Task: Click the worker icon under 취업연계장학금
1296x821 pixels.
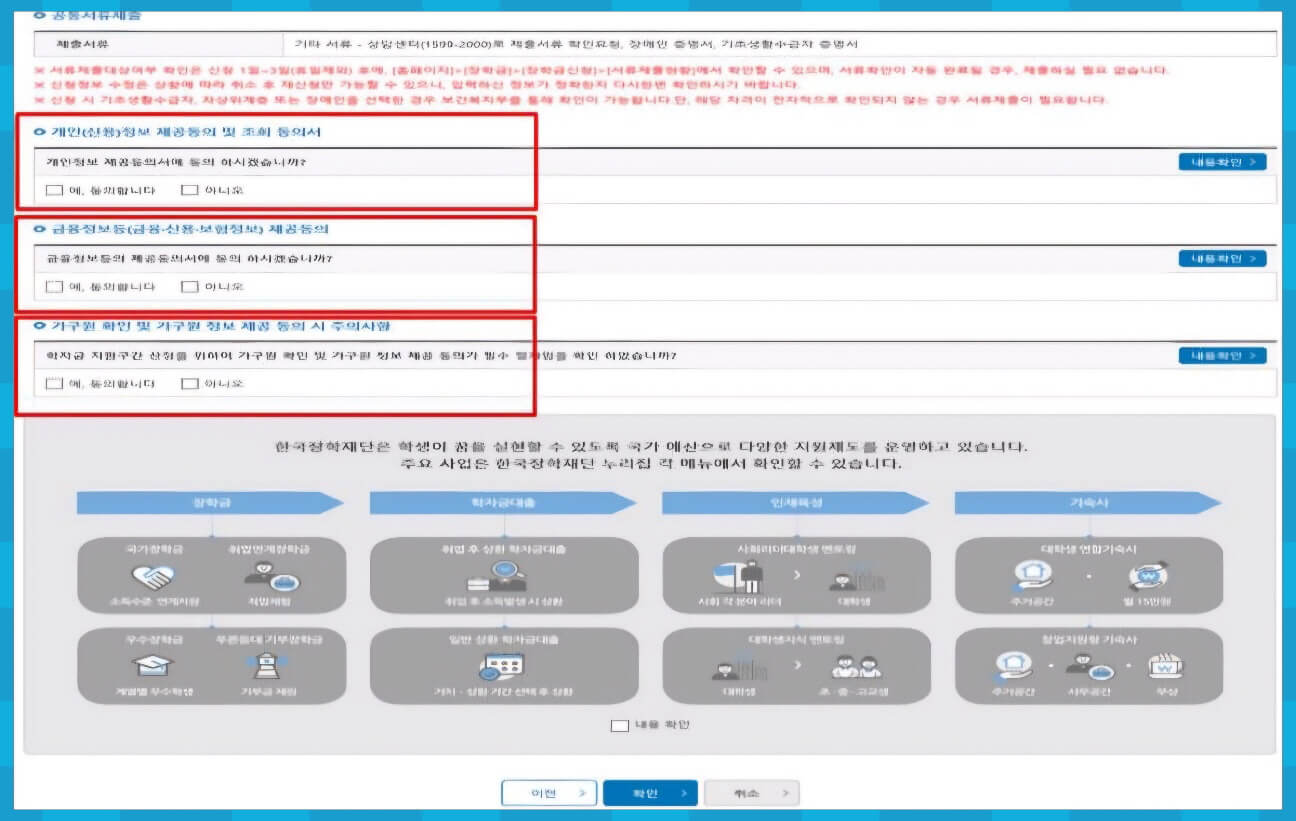Action: click(x=271, y=577)
